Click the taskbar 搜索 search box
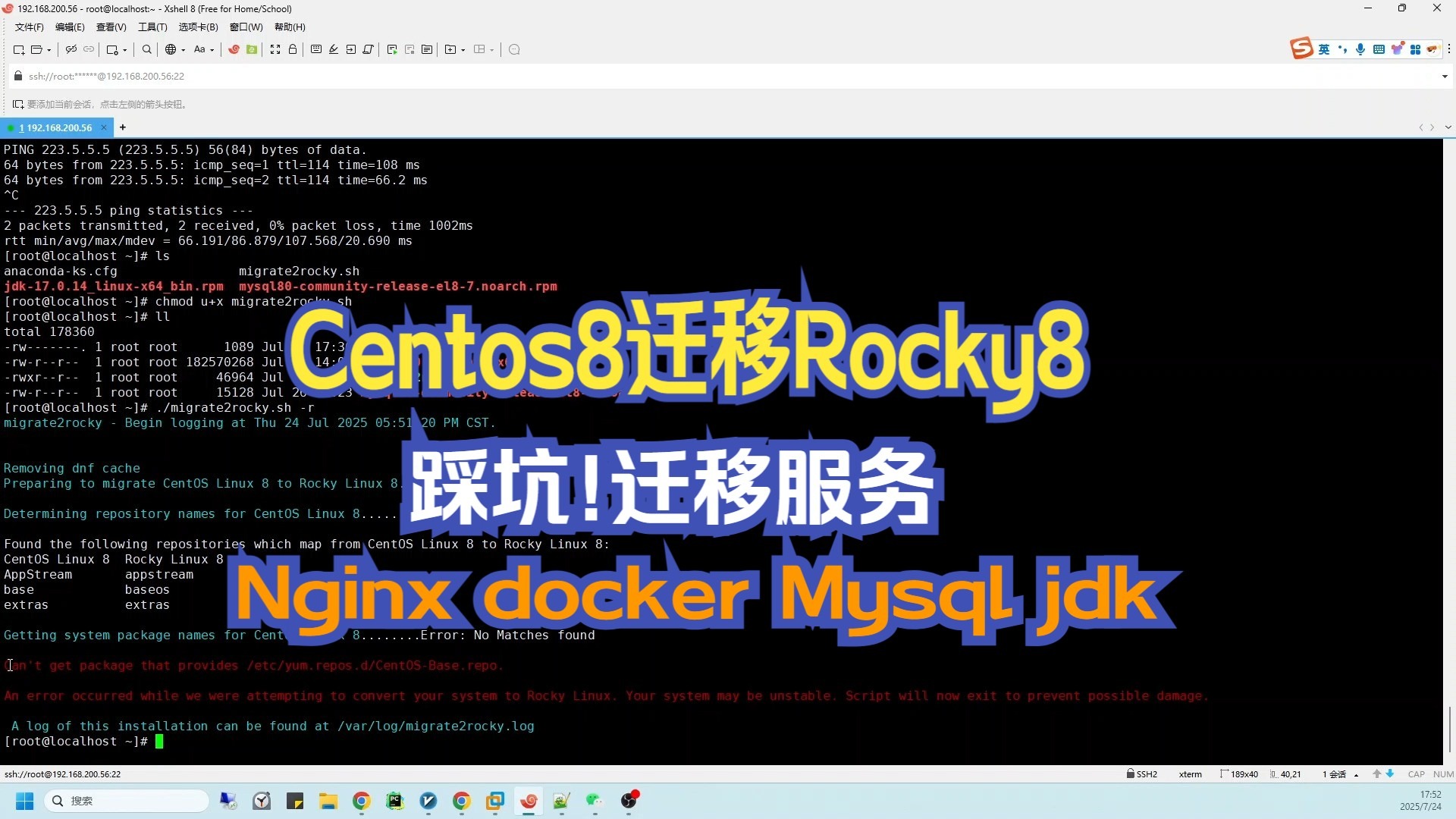This screenshot has width=1456, height=819. point(126,801)
